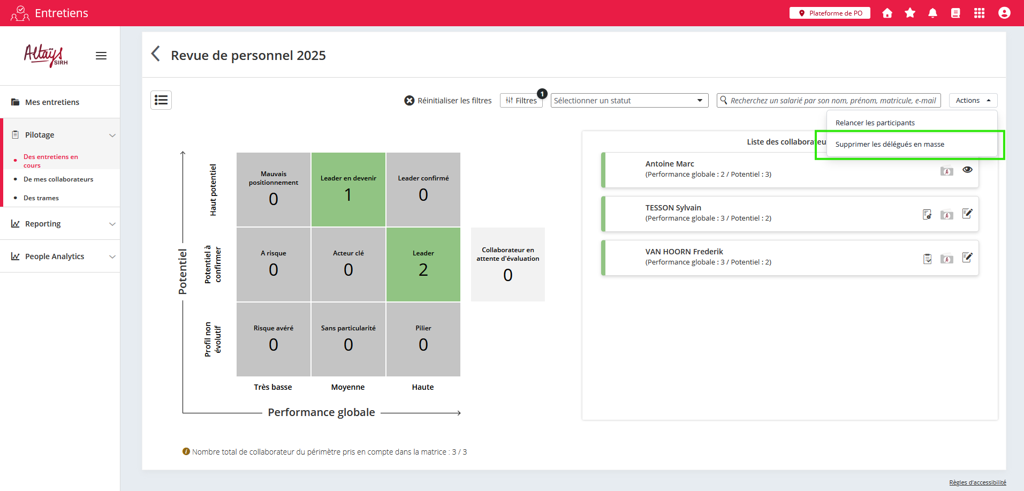Click edit icon for VAN HOORN Frederik

(x=967, y=258)
